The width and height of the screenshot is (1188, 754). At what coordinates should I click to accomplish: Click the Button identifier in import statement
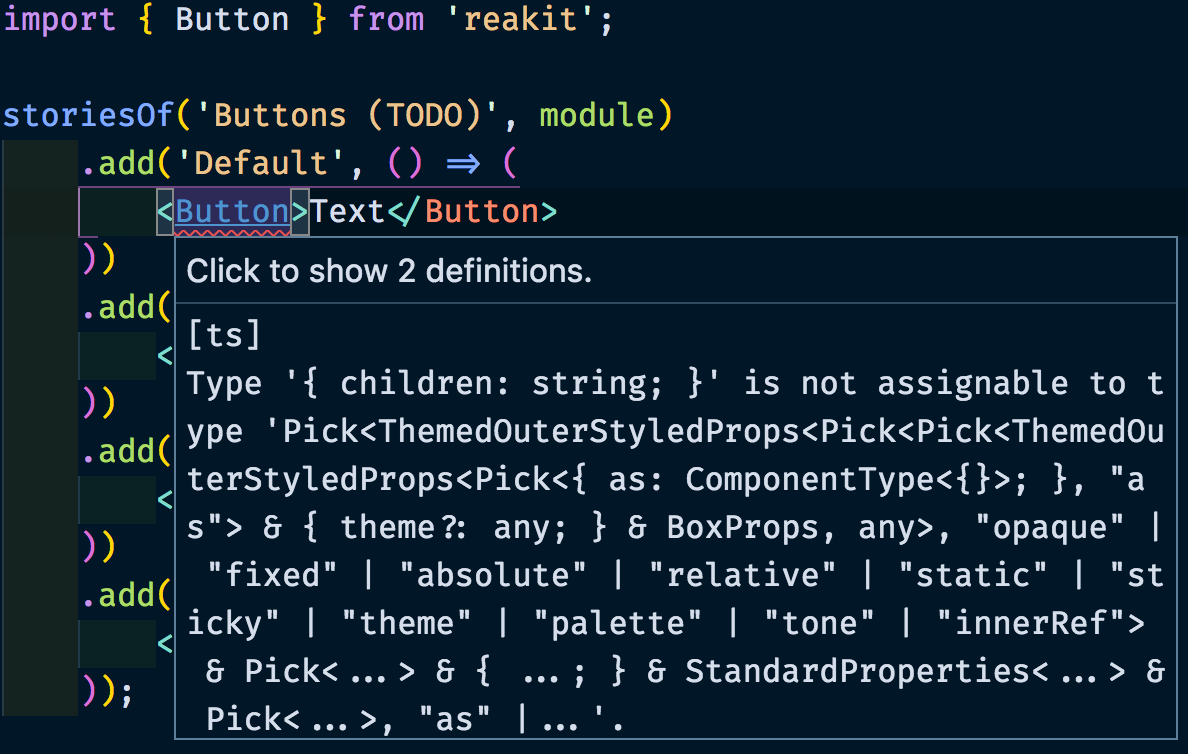coord(232,19)
